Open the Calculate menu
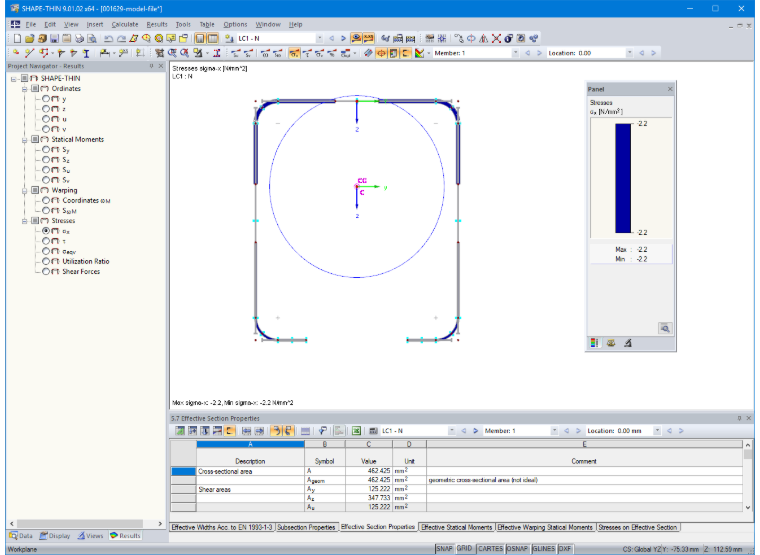The height and width of the screenshot is (555, 760). coord(125,24)
